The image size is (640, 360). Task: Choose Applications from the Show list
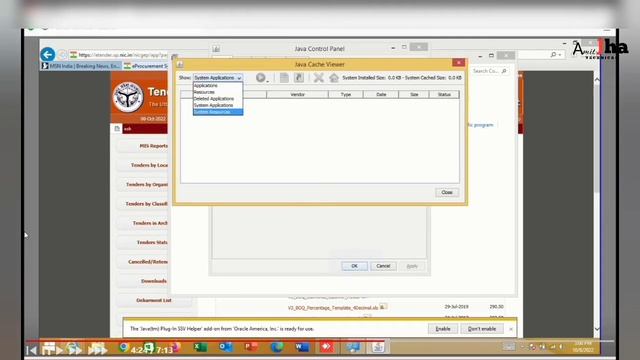[218, 86]
